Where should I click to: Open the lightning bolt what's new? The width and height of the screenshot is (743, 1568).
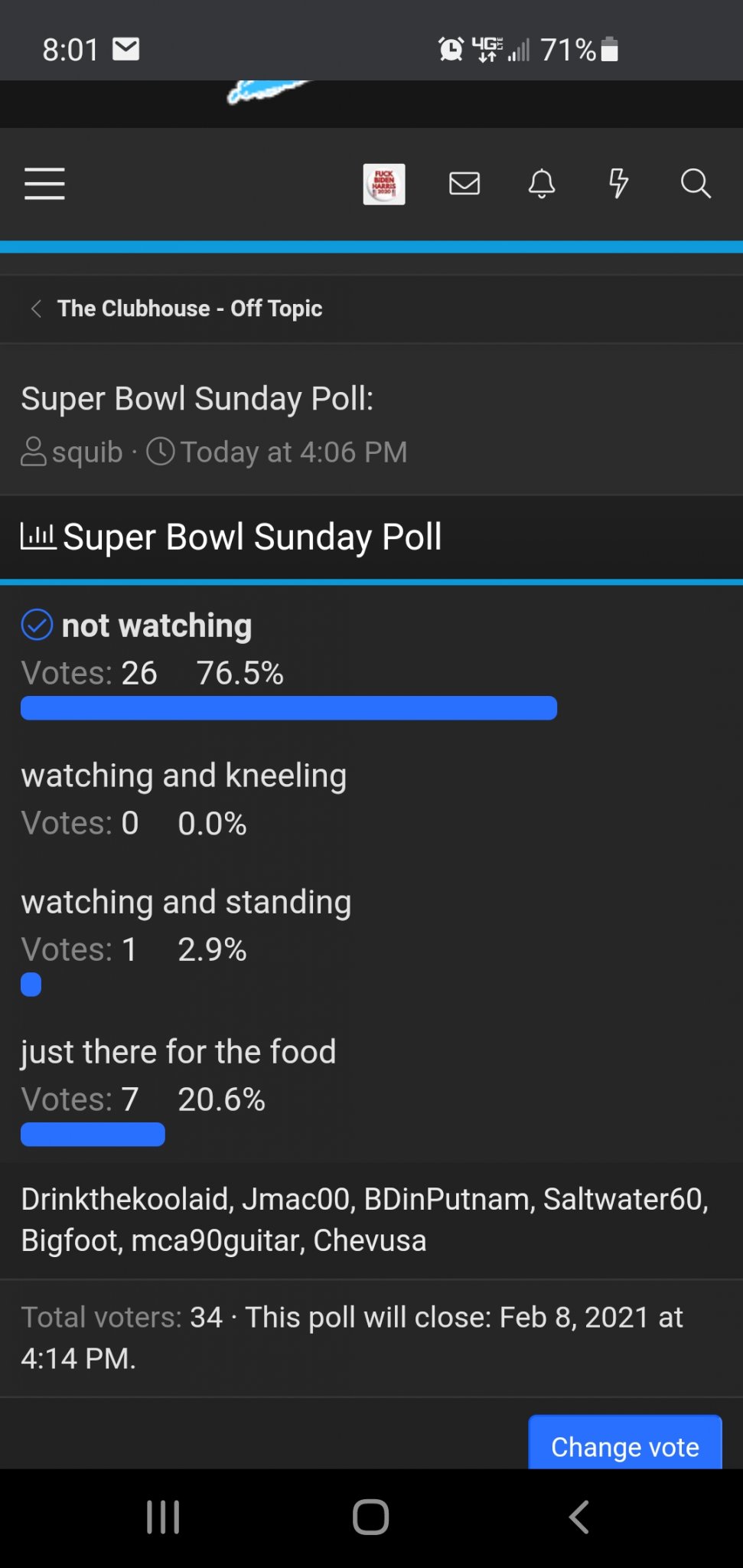pyautogui.click(x=618, y=184)
